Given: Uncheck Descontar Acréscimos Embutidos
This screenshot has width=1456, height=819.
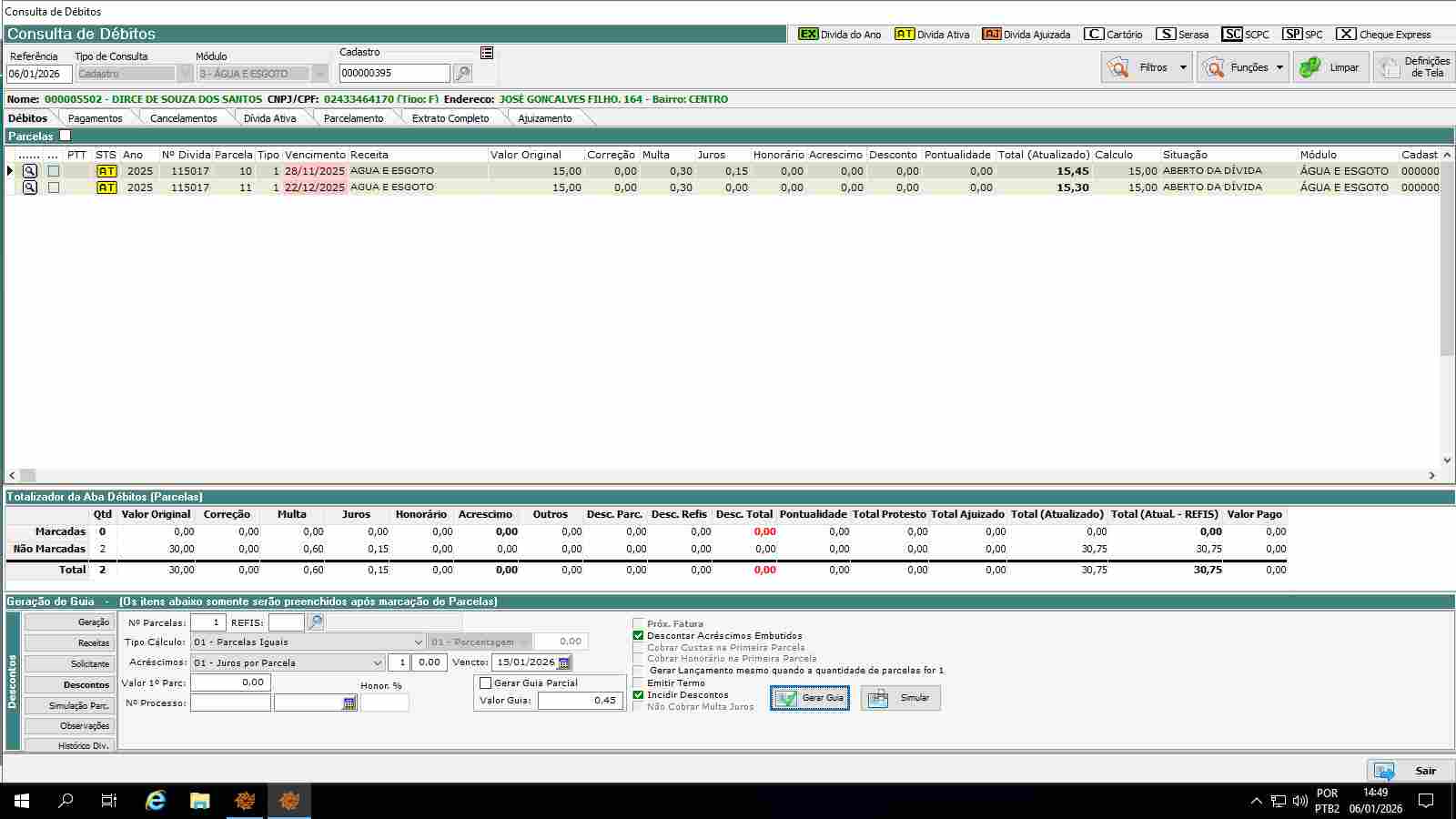Looking at the screenshot, I should coord(638,636).
